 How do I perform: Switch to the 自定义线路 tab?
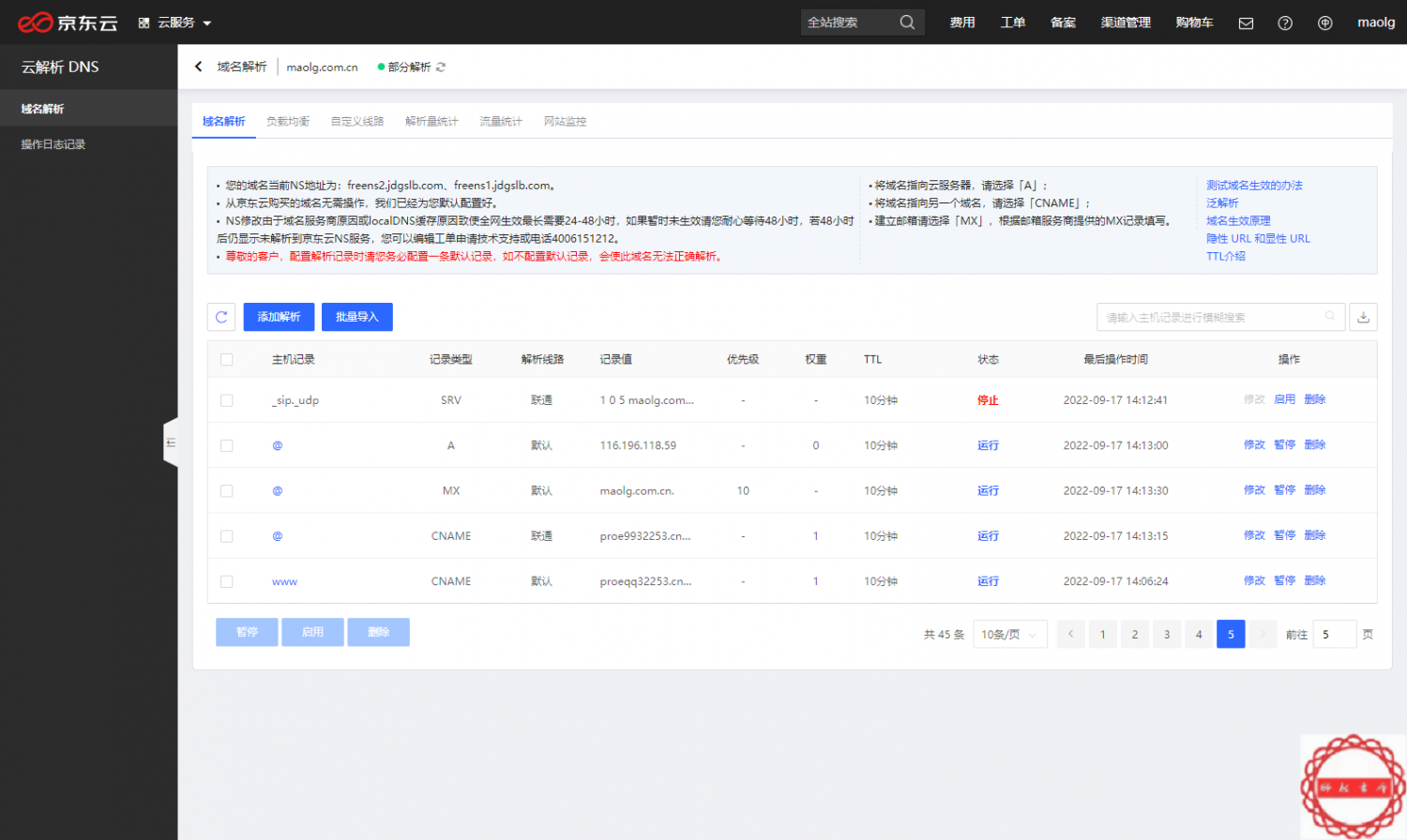click(357, 122)
